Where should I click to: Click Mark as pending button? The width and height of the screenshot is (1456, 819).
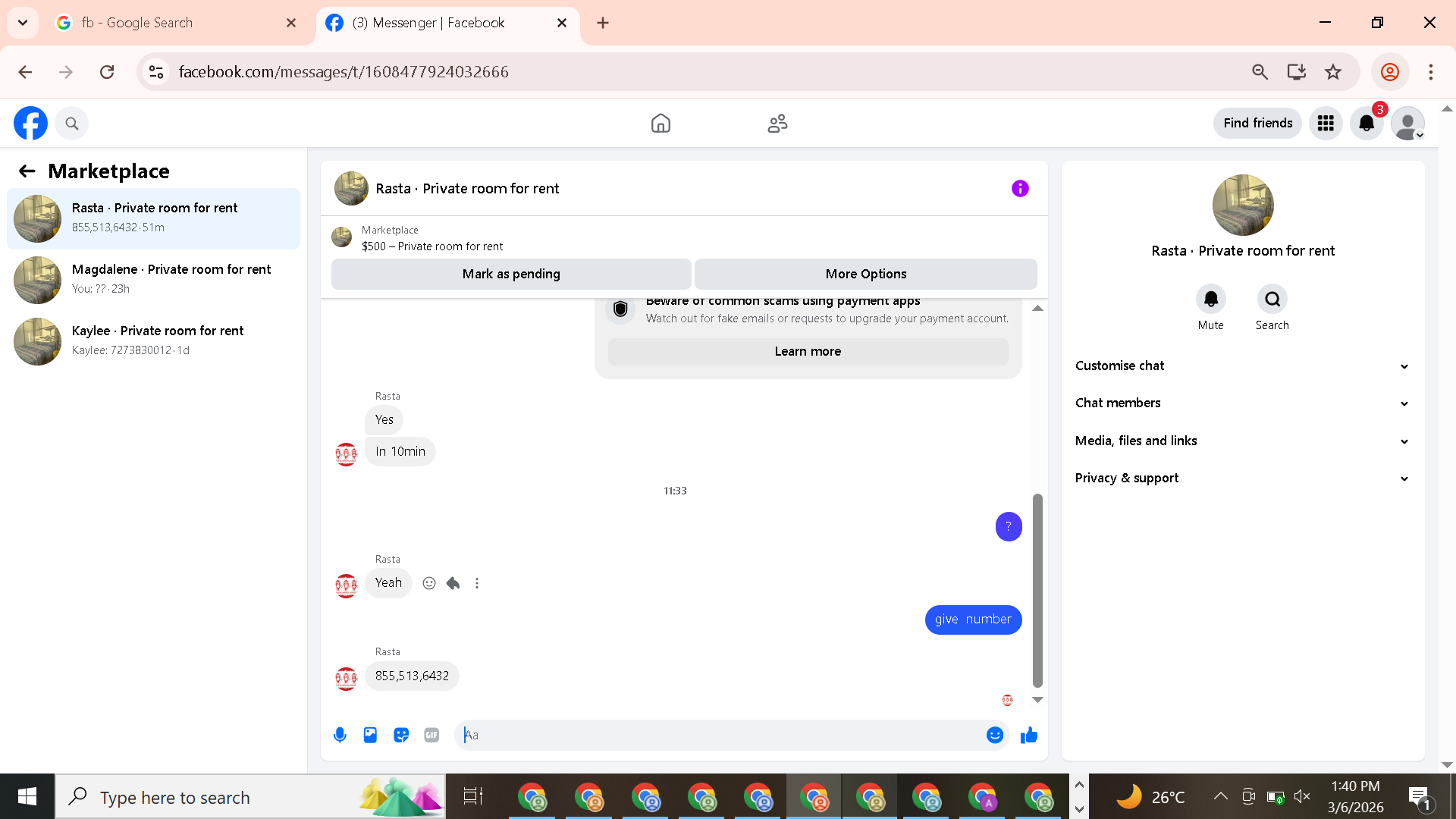511,274
